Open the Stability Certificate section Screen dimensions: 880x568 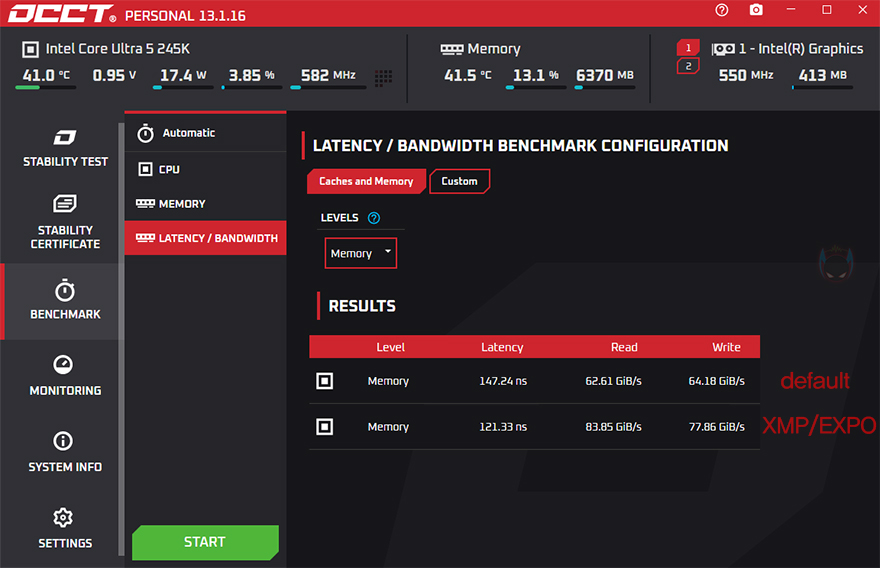[65, 222]
